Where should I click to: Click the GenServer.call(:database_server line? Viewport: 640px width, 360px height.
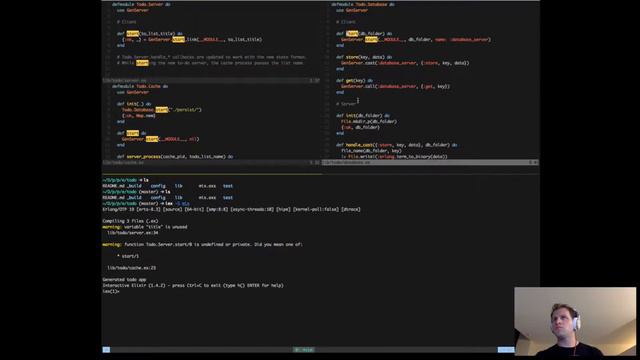(x=395, y=86)
